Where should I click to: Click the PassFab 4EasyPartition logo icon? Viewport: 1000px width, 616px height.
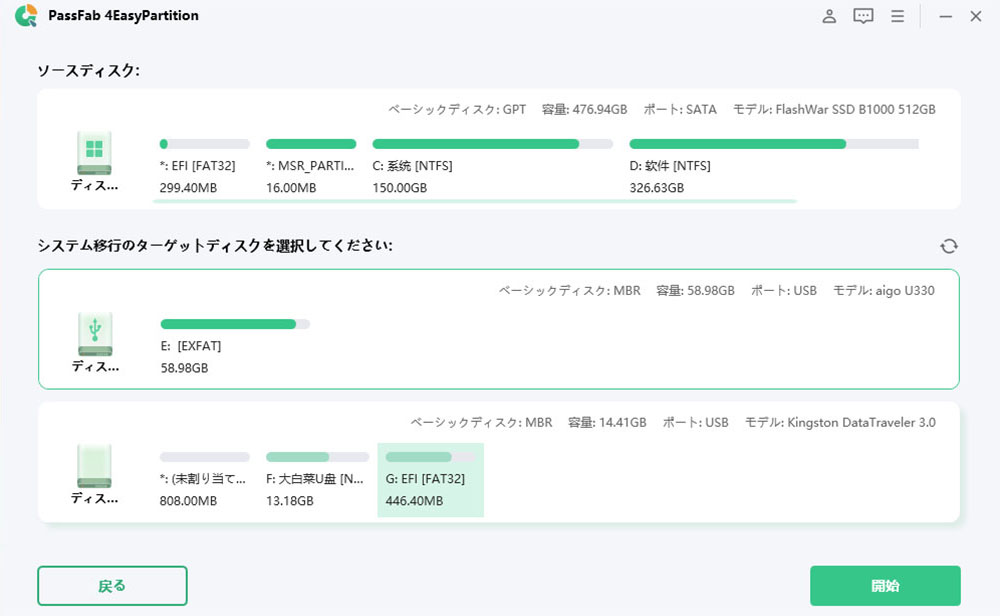(x=26, y=16)
